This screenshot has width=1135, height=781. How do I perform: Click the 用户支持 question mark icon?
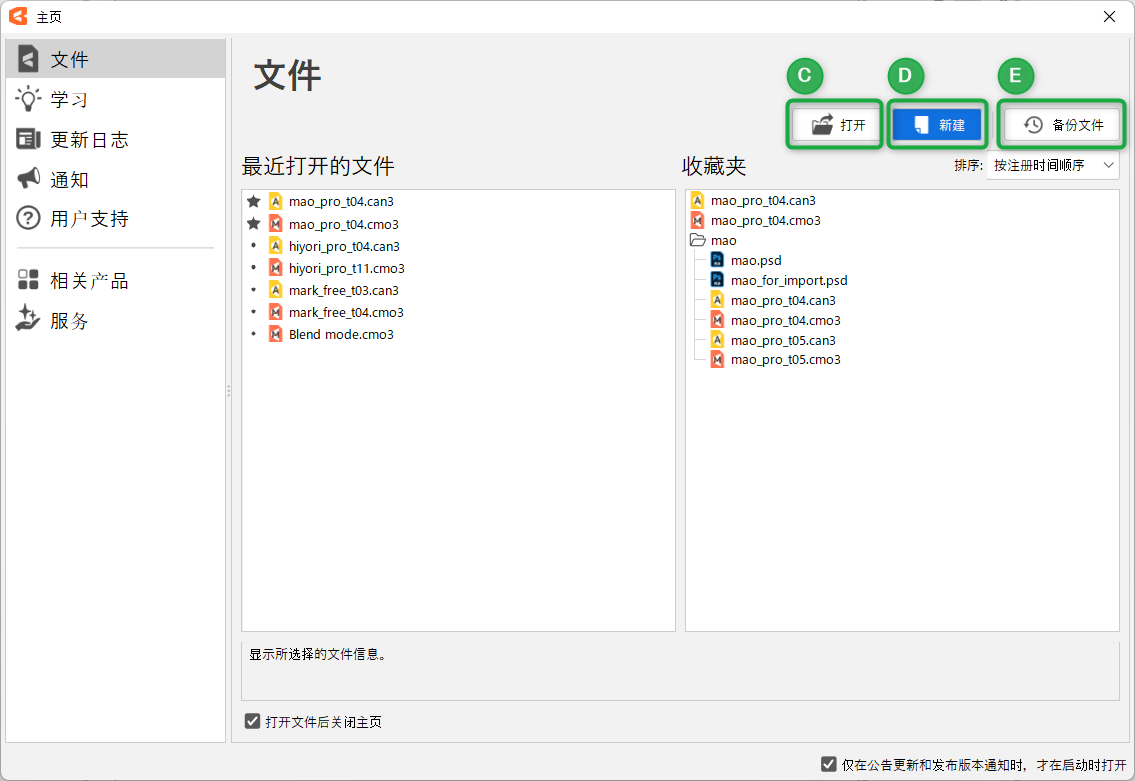(28, 218)
